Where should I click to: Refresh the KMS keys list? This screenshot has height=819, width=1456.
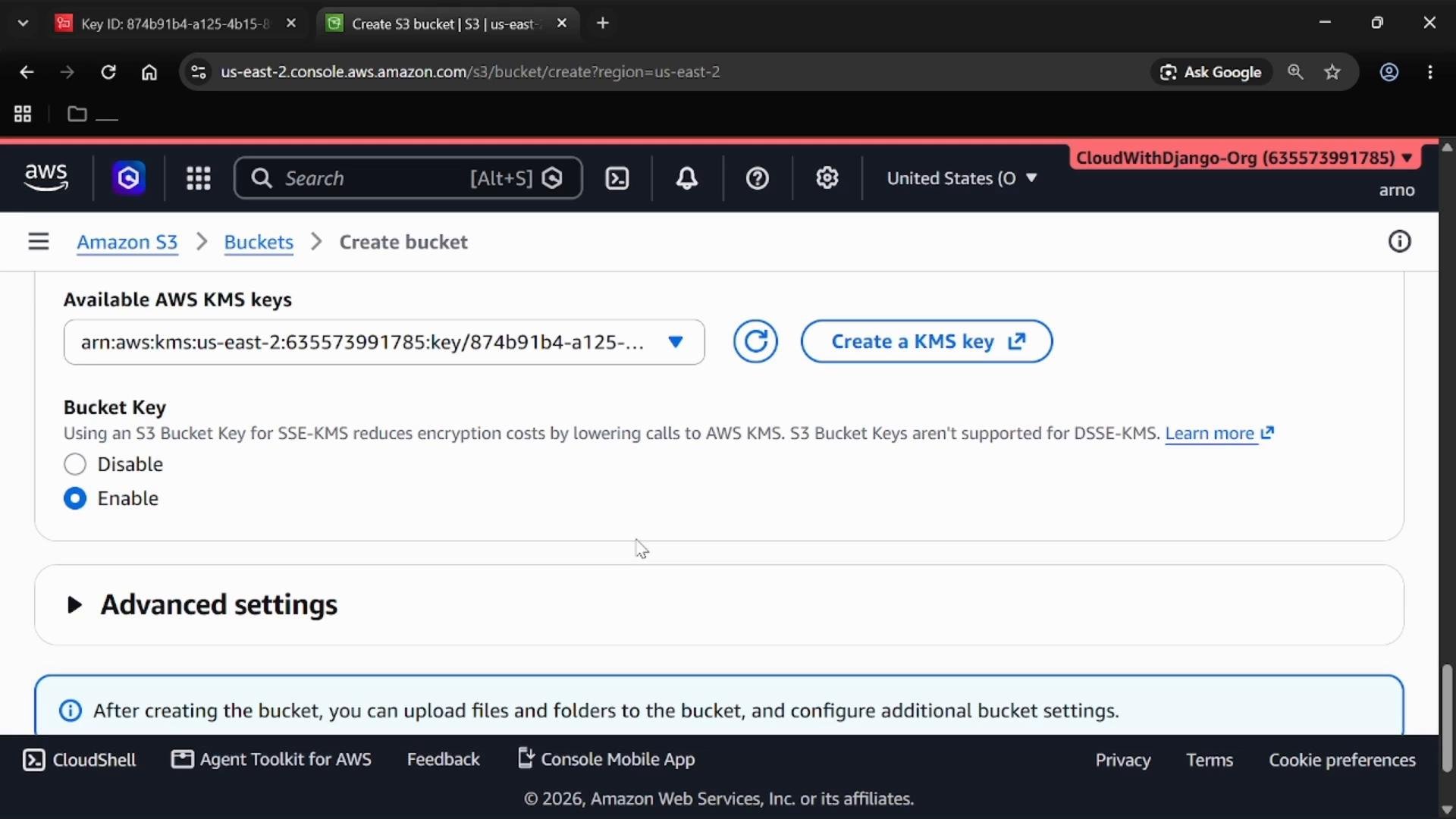[x=755, y=342]
